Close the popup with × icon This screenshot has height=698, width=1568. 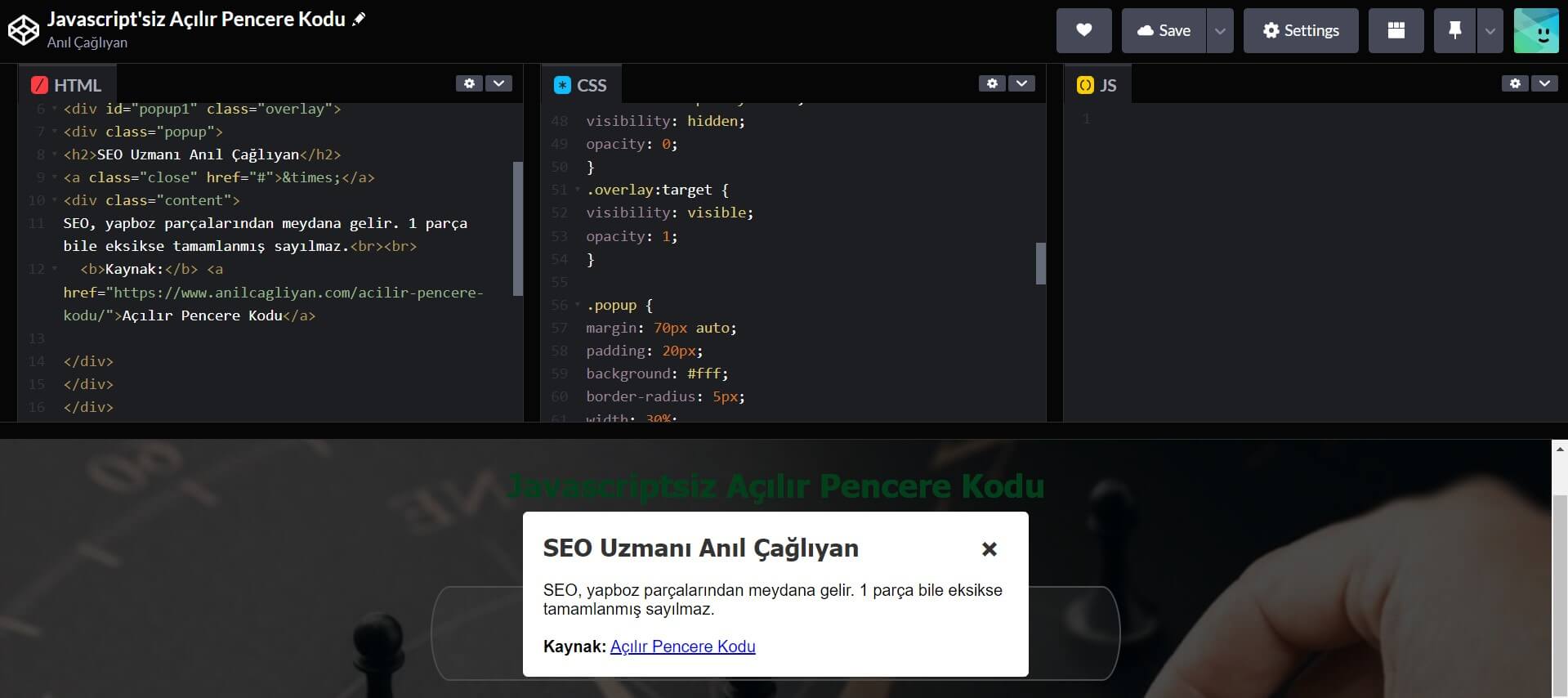[x=989, y=549]
